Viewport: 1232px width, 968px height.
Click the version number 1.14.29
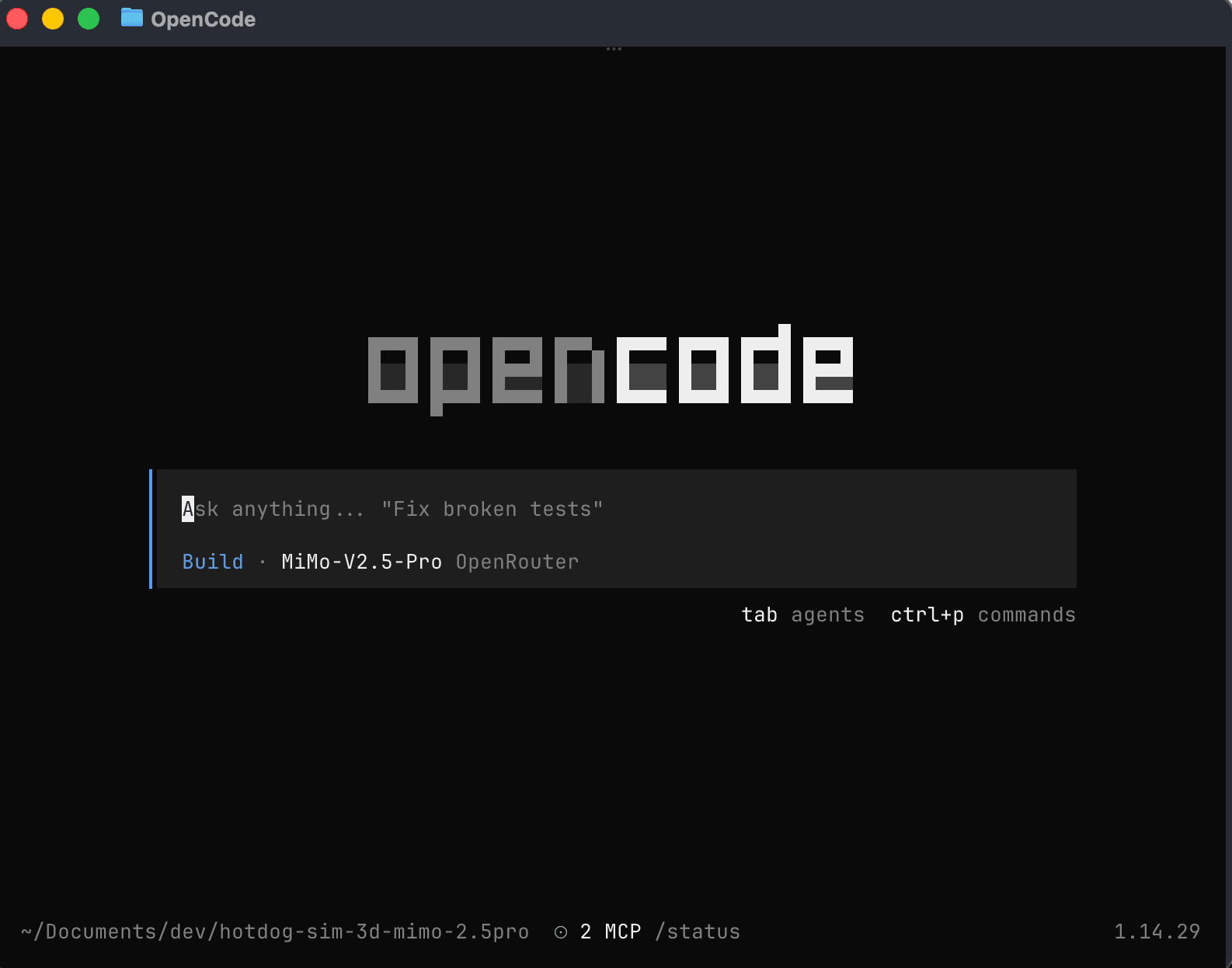1157,931
